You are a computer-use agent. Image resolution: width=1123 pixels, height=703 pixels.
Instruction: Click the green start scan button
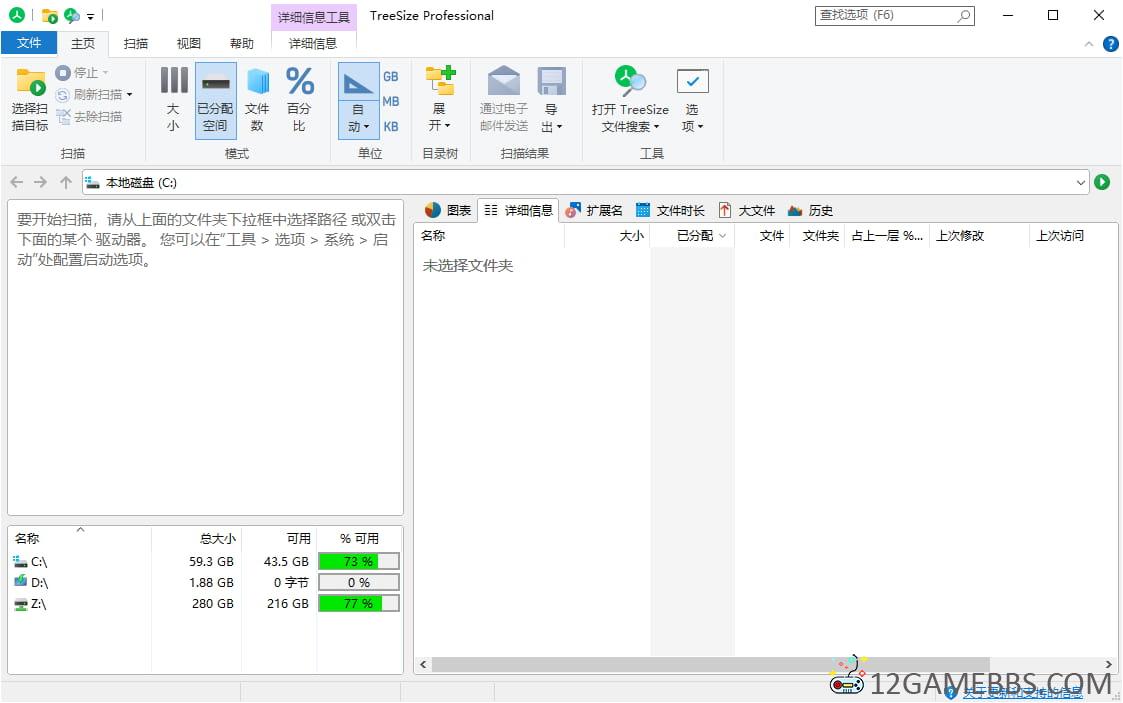pos(1102,183)
